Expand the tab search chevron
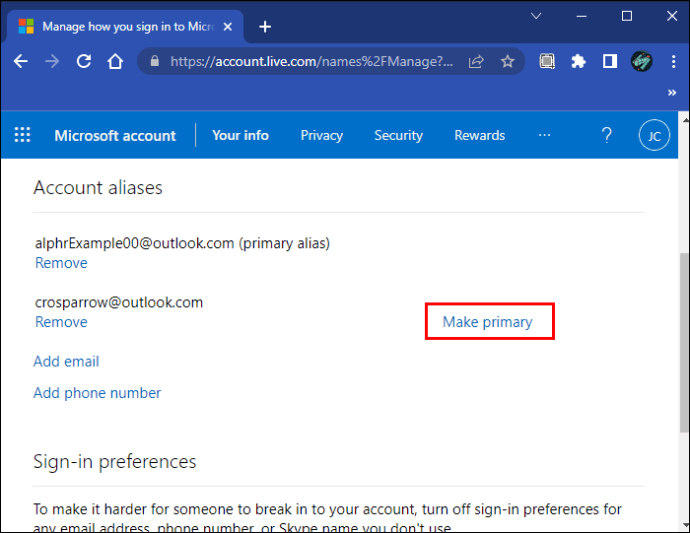This screenshot has height=533, width=690. 537,16
